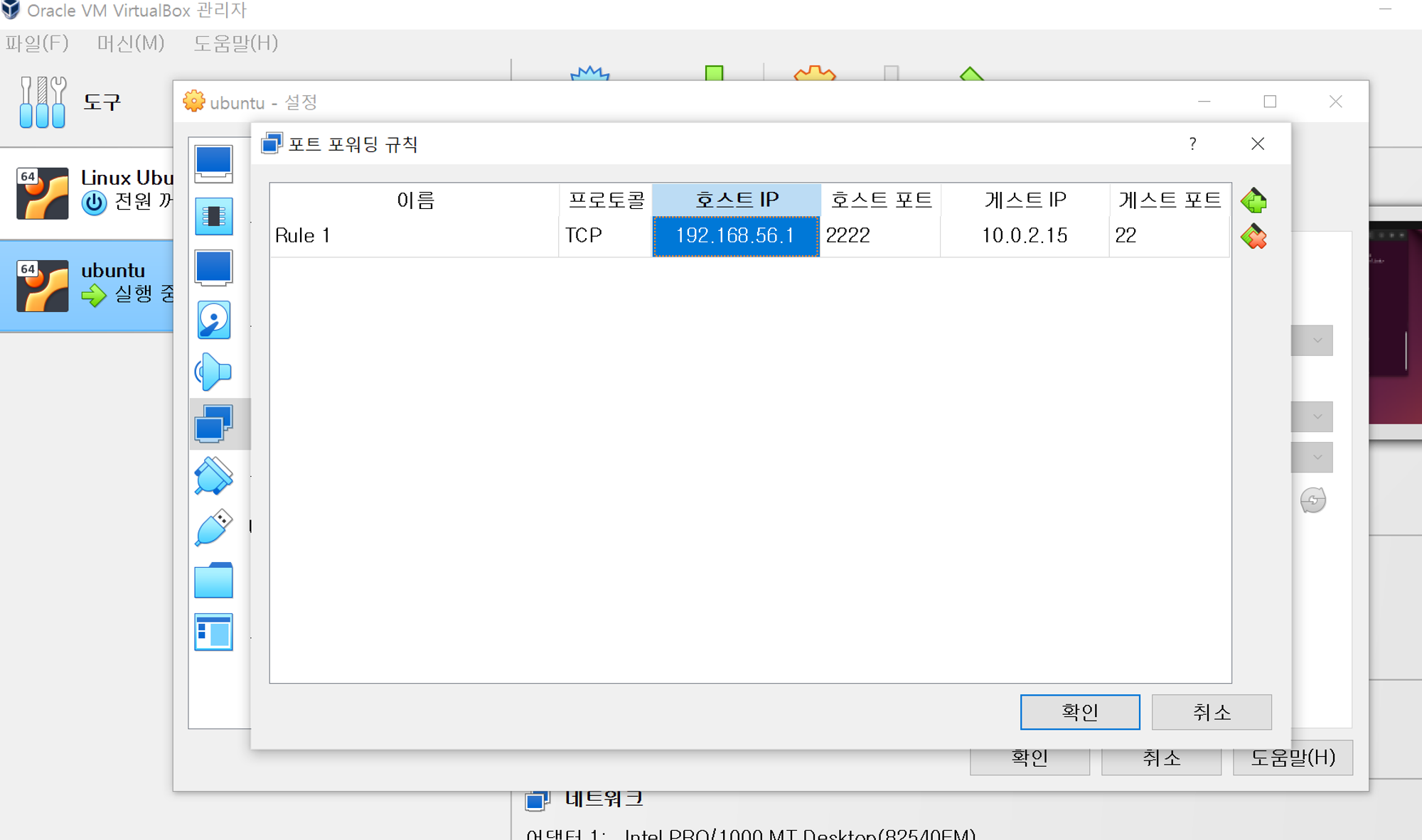Open the Serial Ports settings icon
Image resolution: width=1422 pixels, height=840 pixels.
(213, 475)
